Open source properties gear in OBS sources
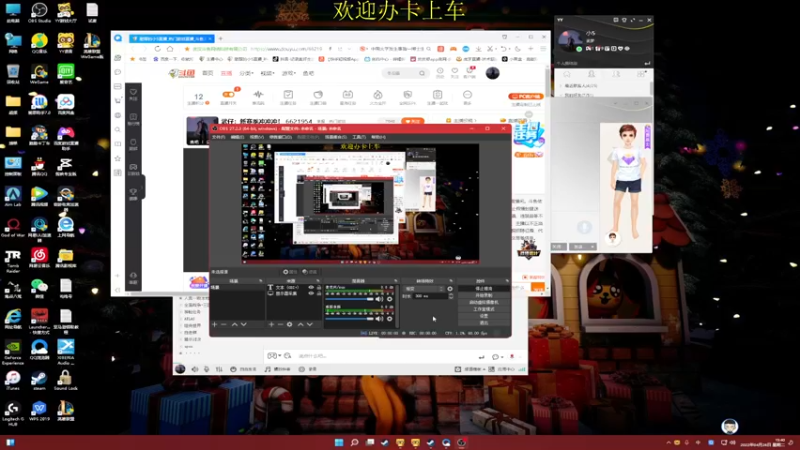The image size is (800, 450). (x=290, y=324)
